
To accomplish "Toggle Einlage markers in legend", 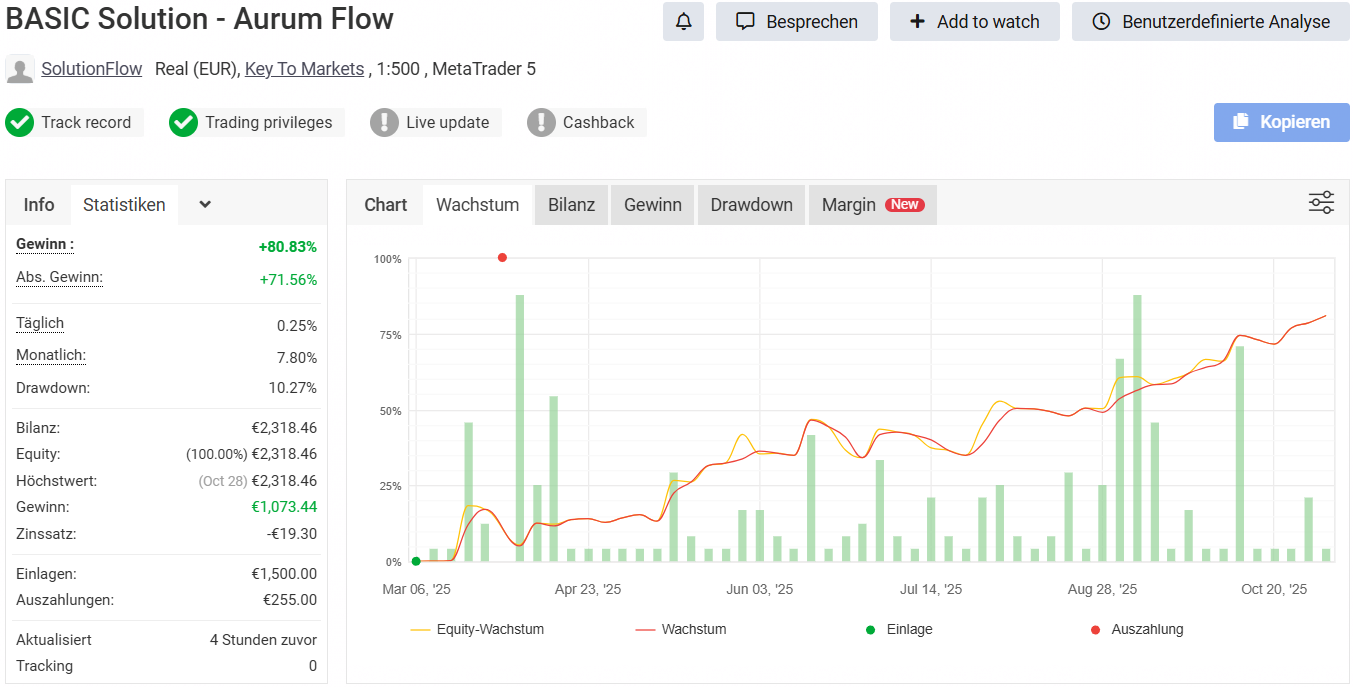I will [899, 629].
